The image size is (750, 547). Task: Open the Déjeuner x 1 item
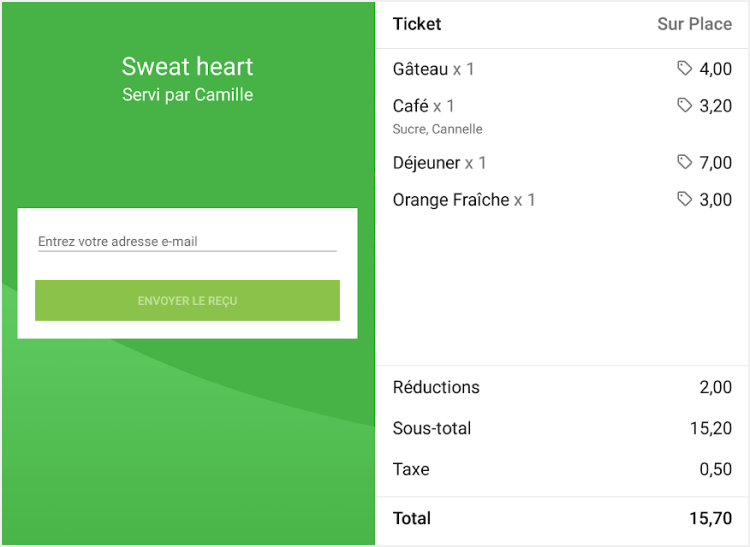(440, 163)
